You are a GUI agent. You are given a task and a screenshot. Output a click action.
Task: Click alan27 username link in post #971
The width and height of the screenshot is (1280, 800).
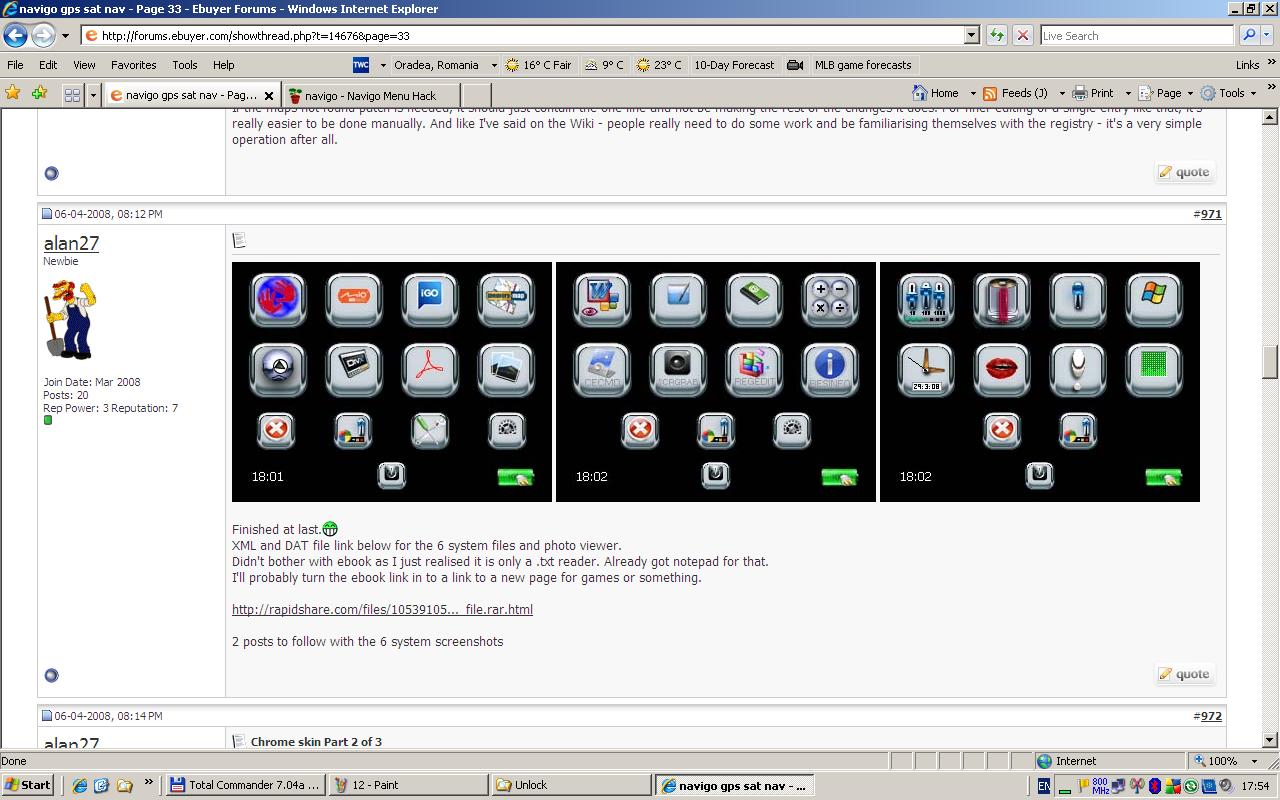click(71, 243)
